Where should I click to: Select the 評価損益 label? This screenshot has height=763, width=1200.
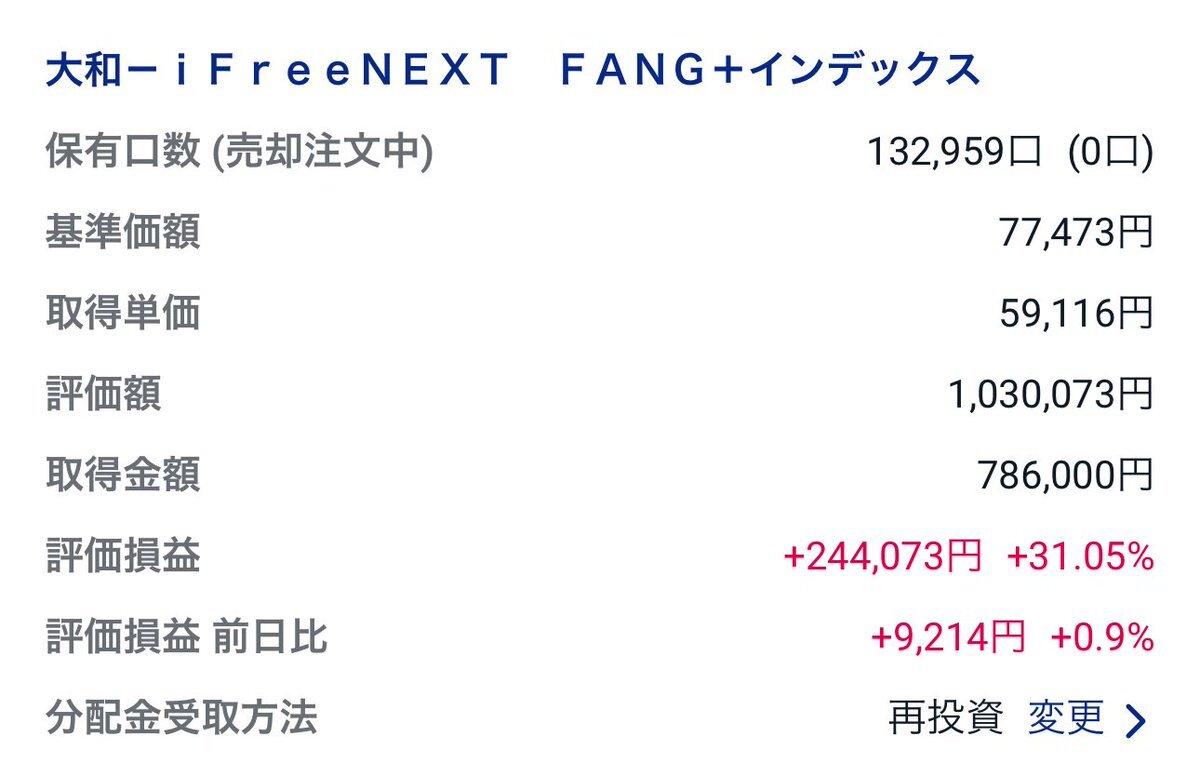[123, 556]
